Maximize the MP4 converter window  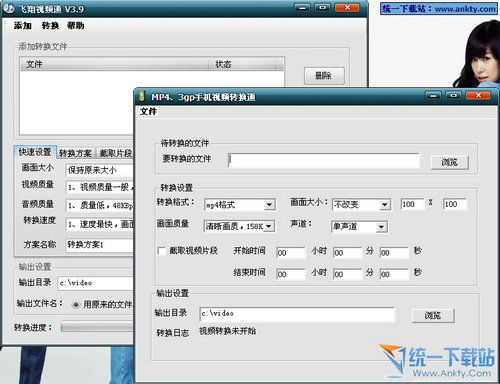pos(453,96)
